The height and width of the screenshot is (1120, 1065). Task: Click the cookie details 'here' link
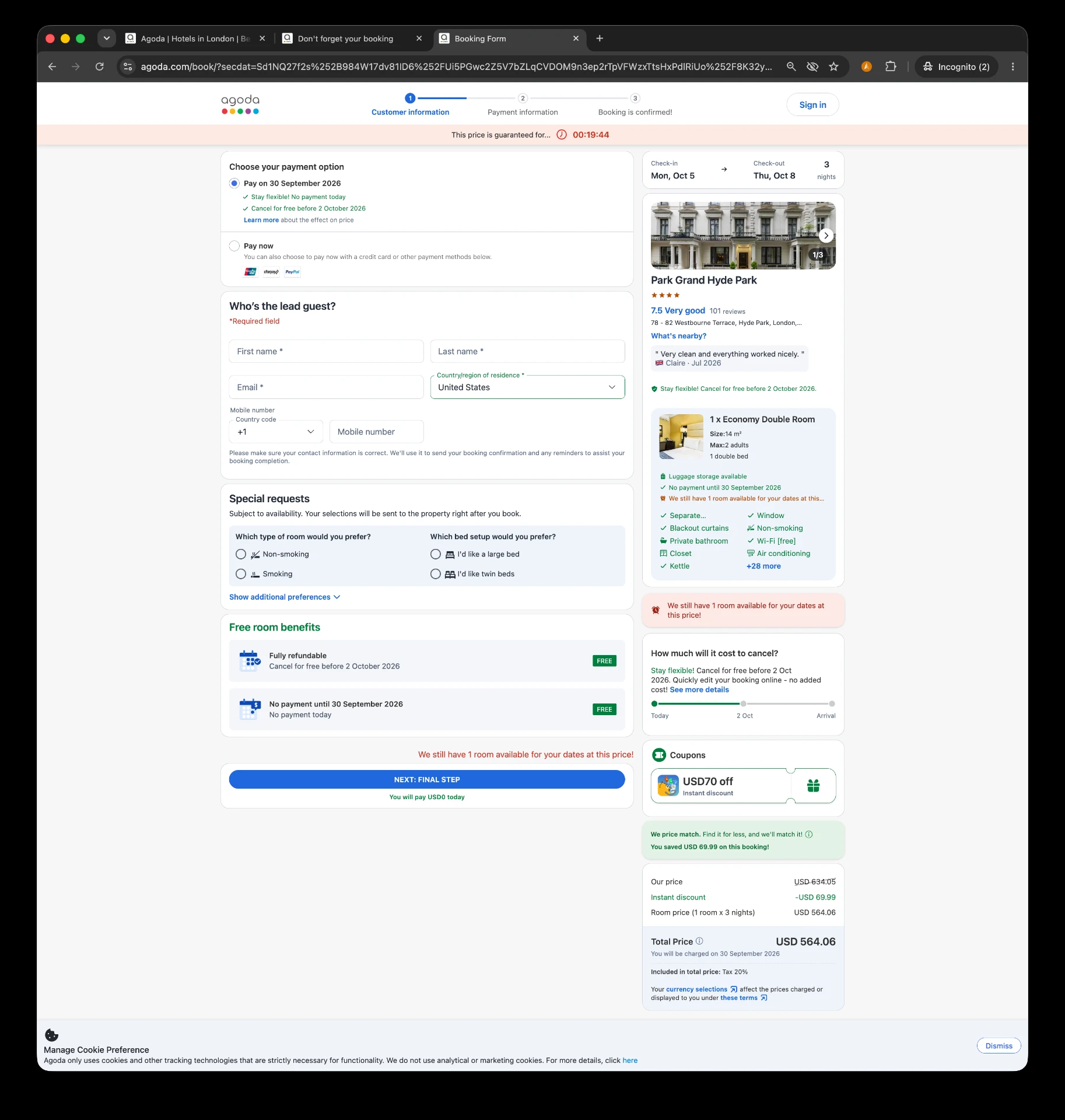630,1060
